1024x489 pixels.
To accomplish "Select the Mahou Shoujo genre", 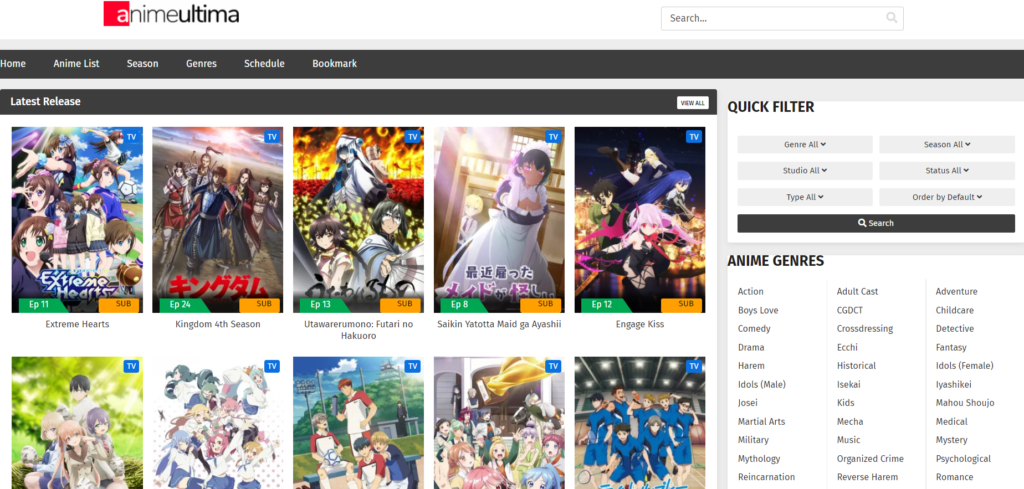I will [965, 403].
